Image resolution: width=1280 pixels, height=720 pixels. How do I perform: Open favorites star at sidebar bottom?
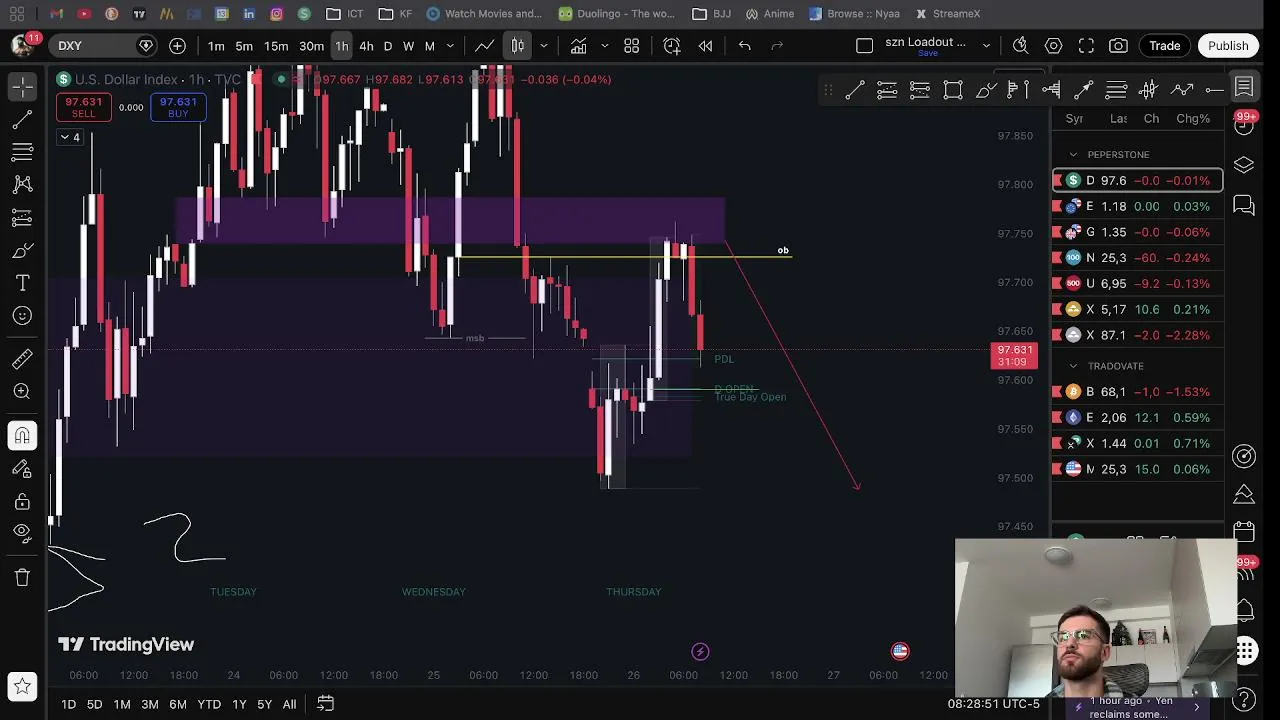pos(22,687)
